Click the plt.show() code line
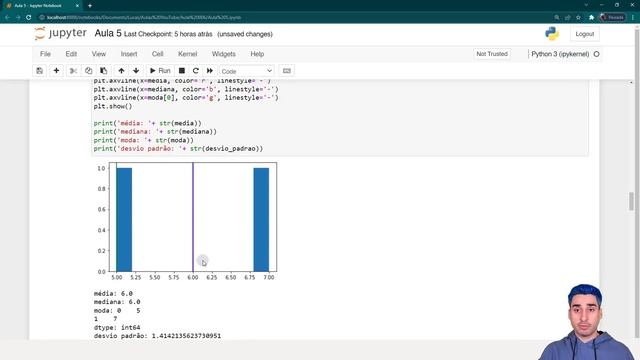This screenshot has height=360, width=640. pyautogui.click(x=113, y=106)
